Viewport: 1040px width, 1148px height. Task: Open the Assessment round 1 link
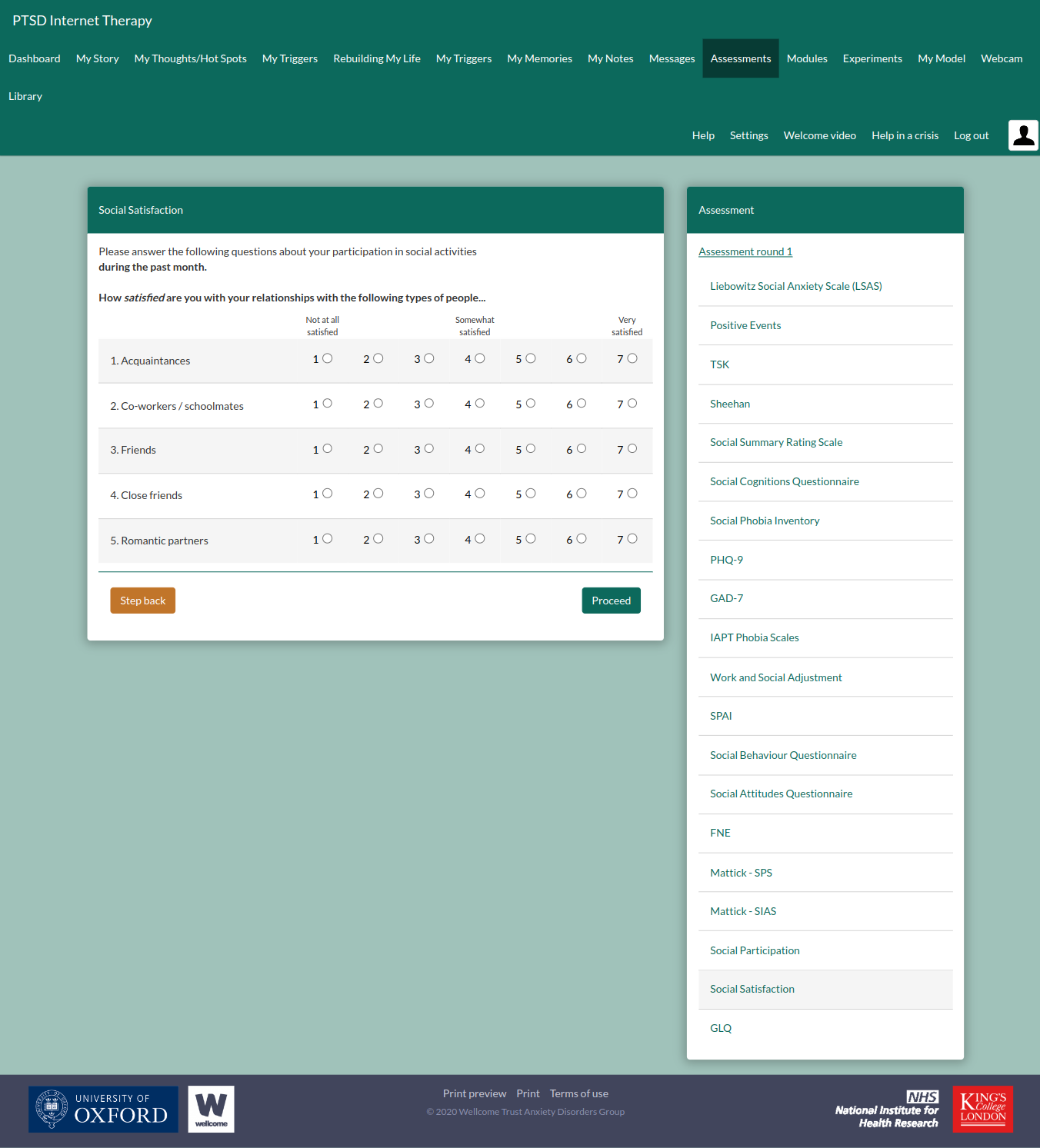click(745, 251)
